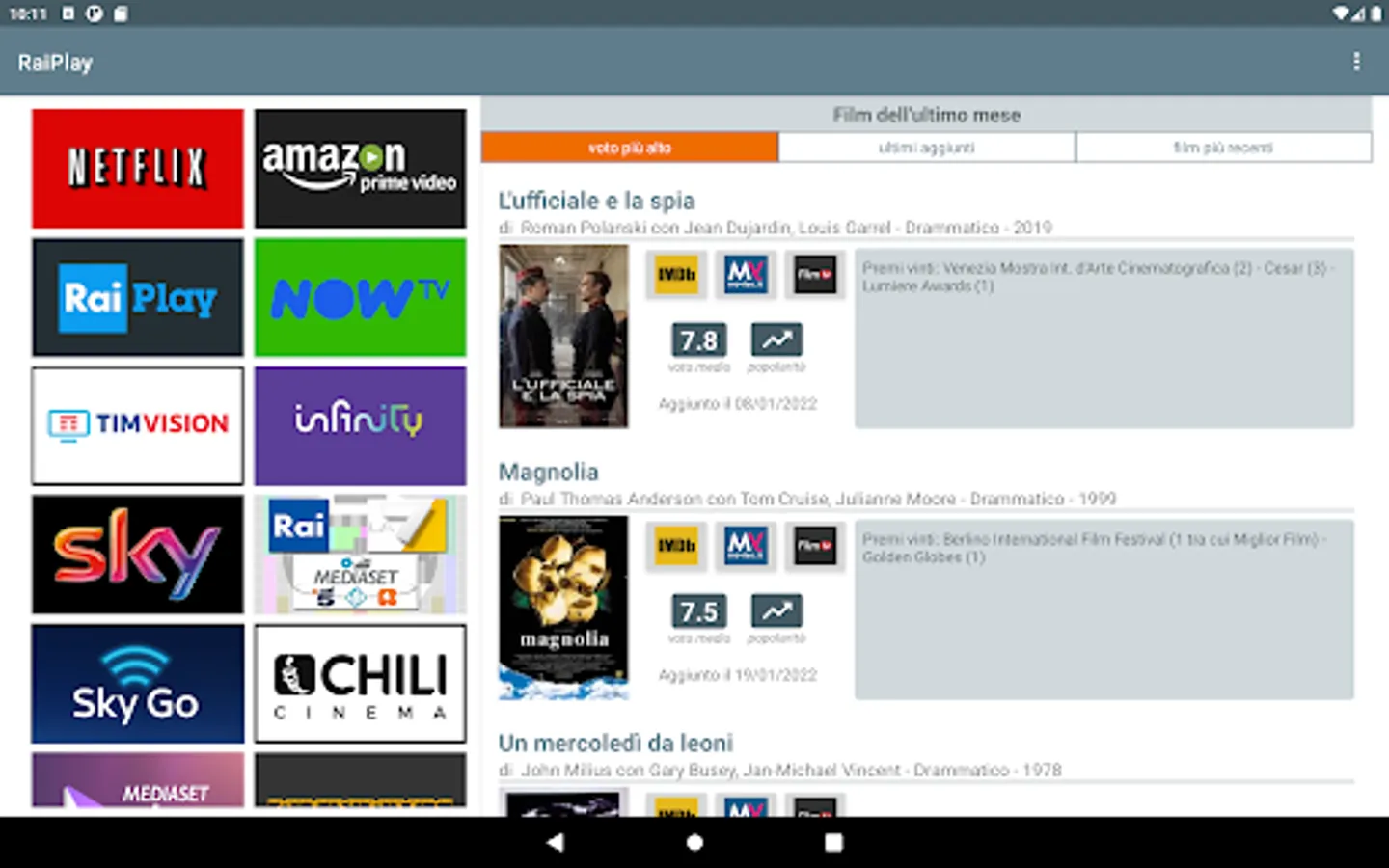This screenshot has width=1389, height=868.
Task: Show popularity chart for Magnolia
Action: click(x=776, y=610)
